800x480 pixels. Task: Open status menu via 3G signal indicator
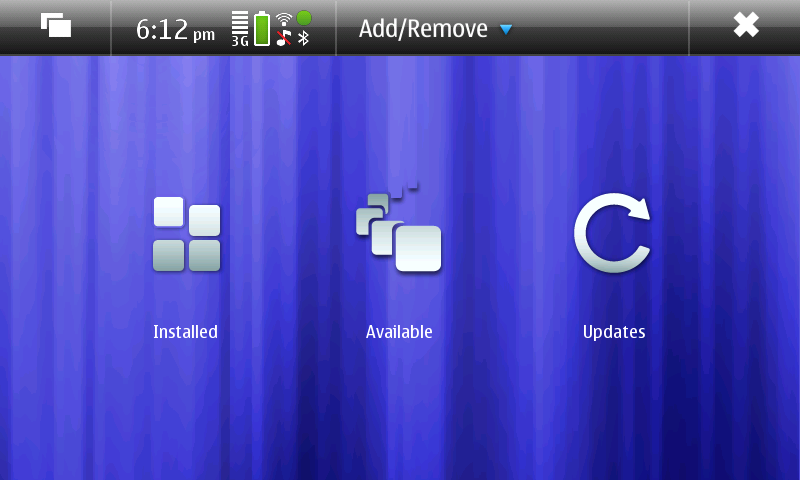240,29
